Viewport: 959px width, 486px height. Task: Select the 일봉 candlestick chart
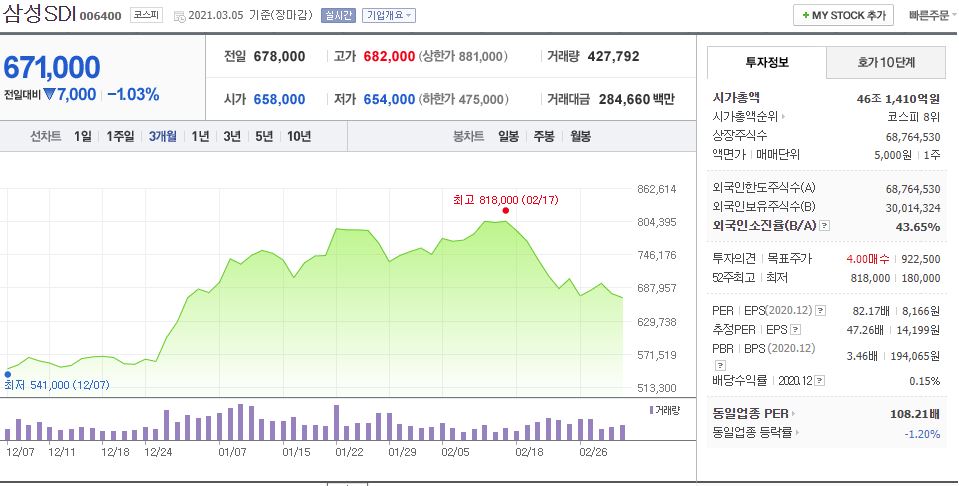click(508, 136)
